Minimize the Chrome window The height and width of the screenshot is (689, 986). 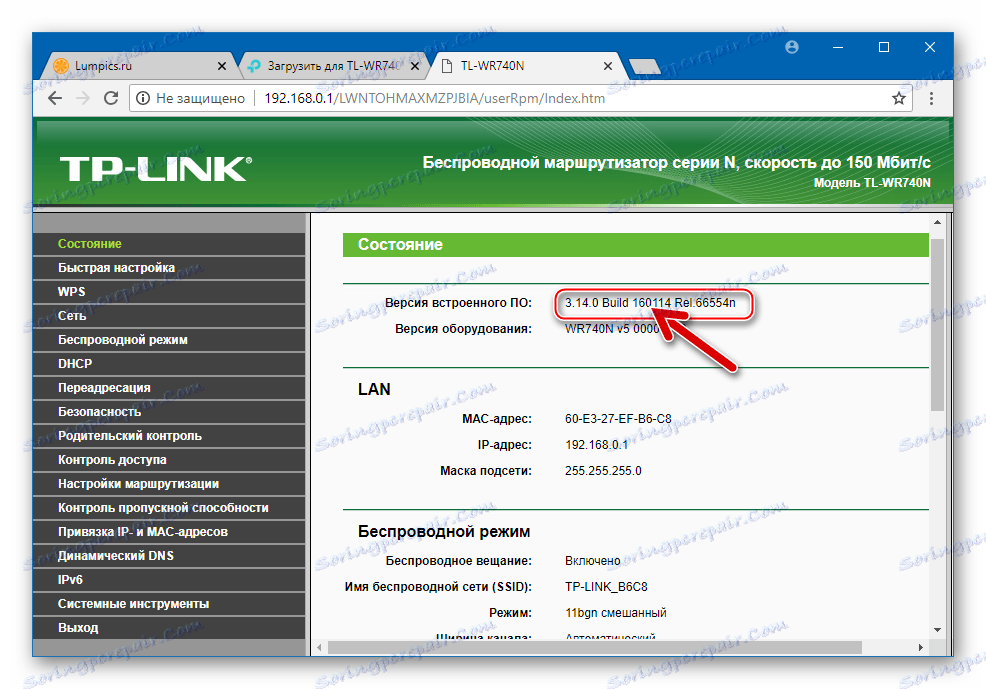[x=838, y=47]
